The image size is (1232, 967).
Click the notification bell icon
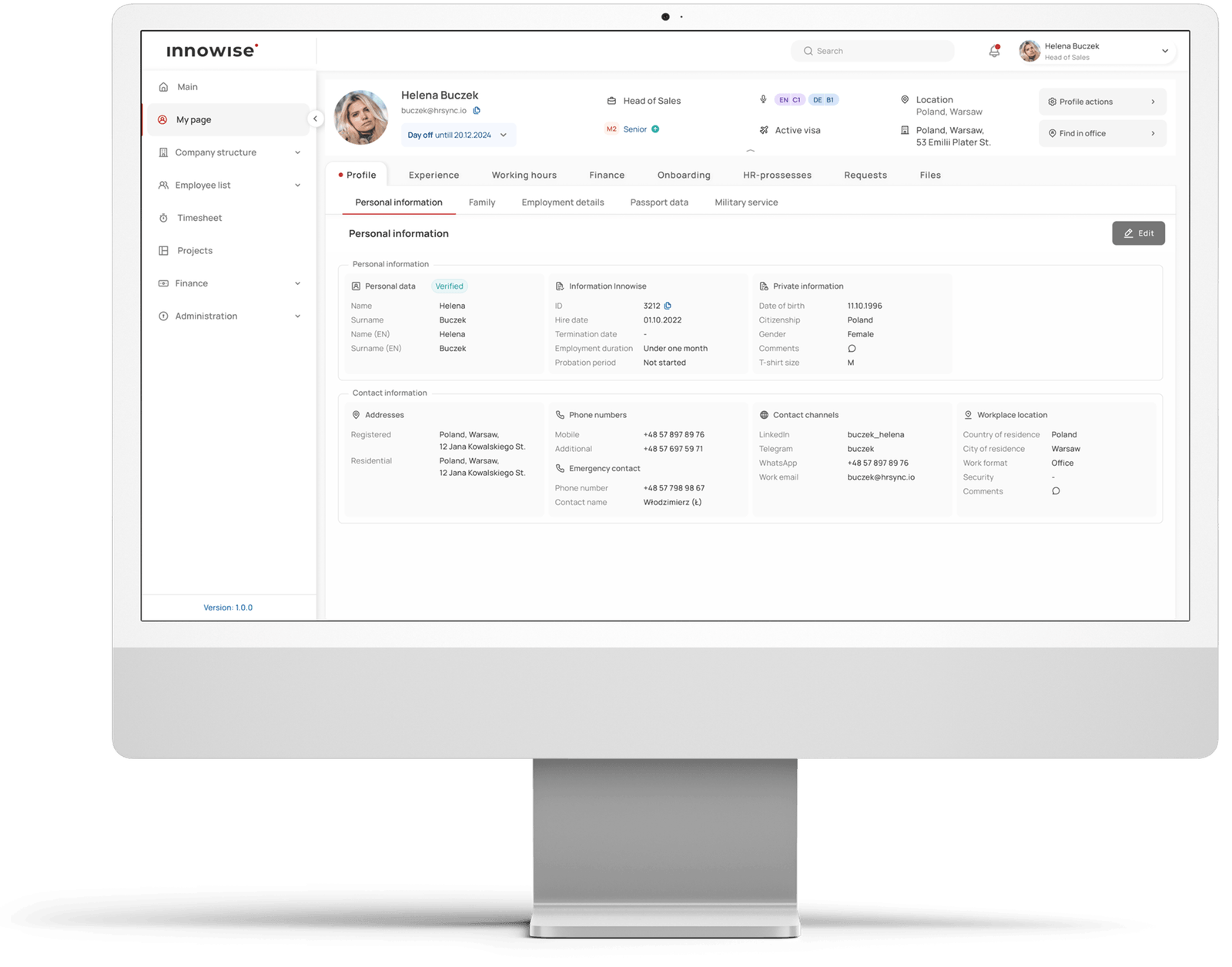993,50
